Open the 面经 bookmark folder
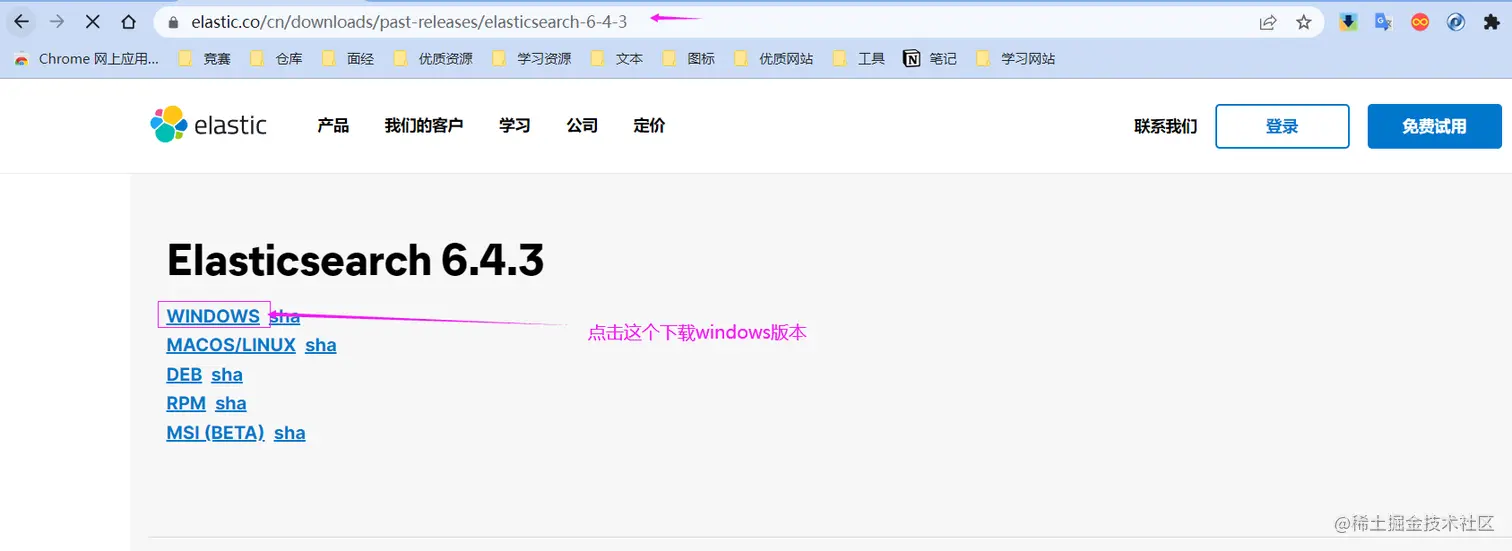 click(x=348, y=59)
